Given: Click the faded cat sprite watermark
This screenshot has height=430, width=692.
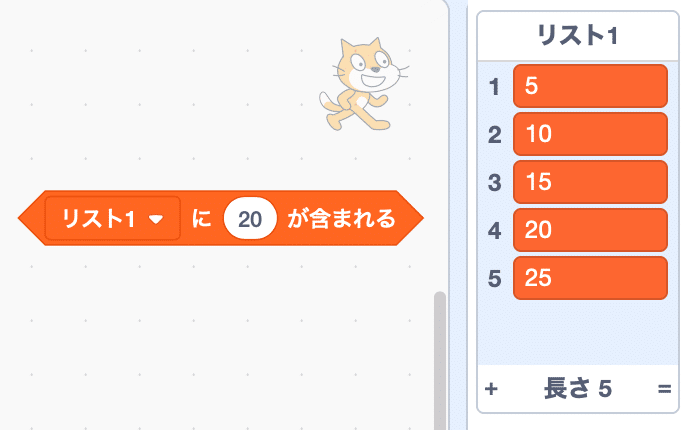Looking at the screenshot, I should point(363,84).
